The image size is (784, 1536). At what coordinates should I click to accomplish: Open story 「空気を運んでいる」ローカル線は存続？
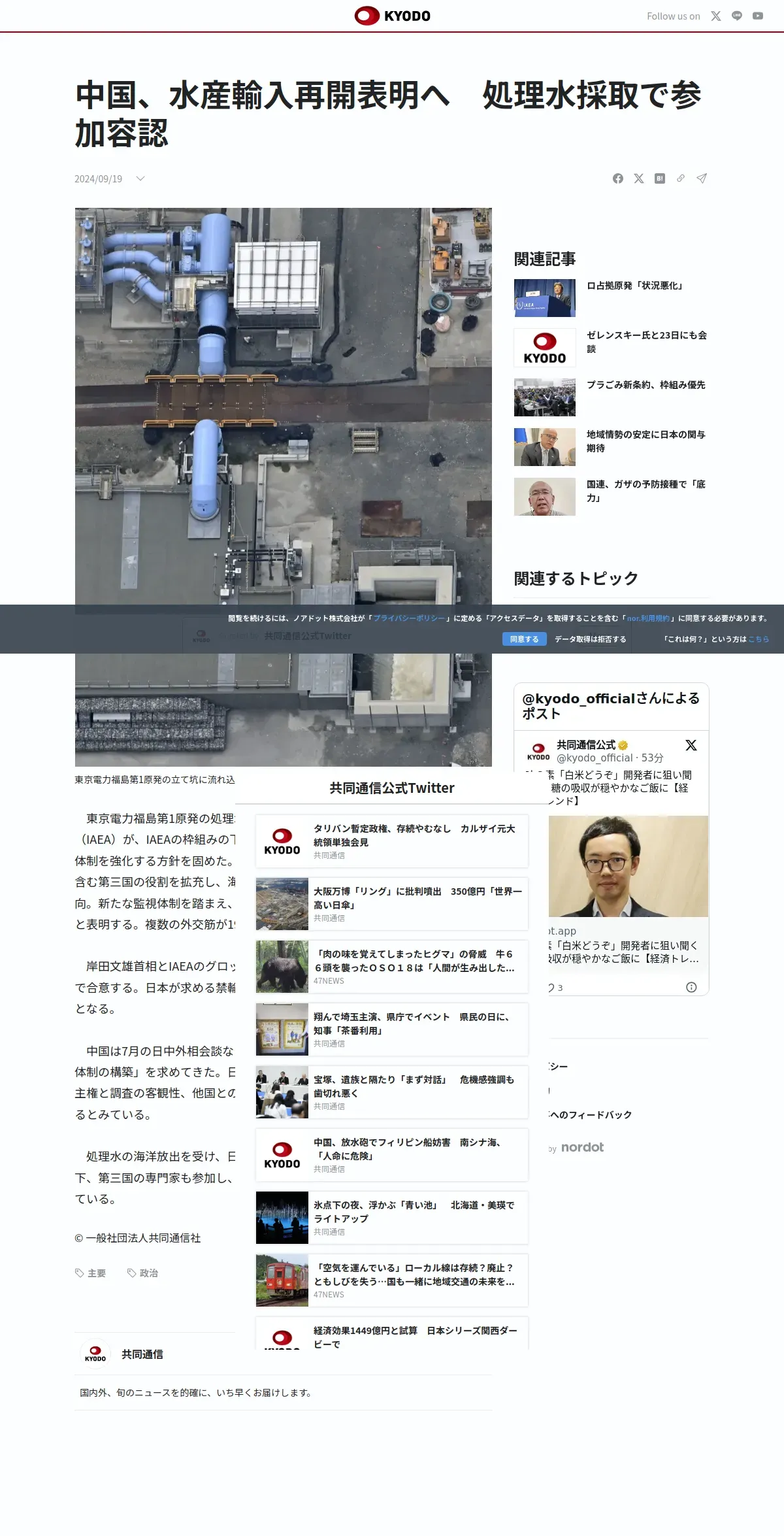392,1280
